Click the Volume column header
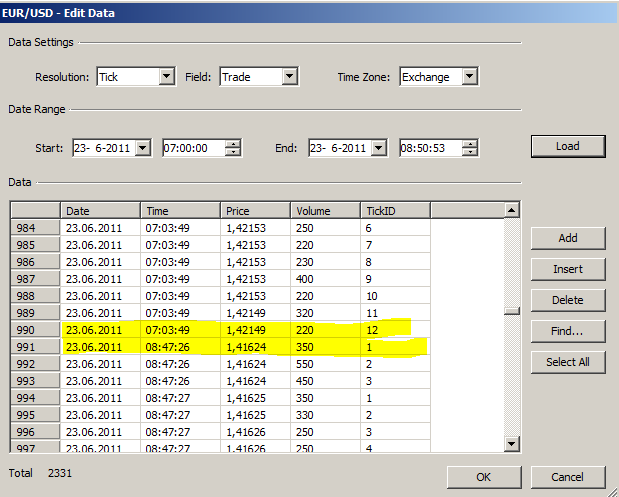 coord(325,211)
